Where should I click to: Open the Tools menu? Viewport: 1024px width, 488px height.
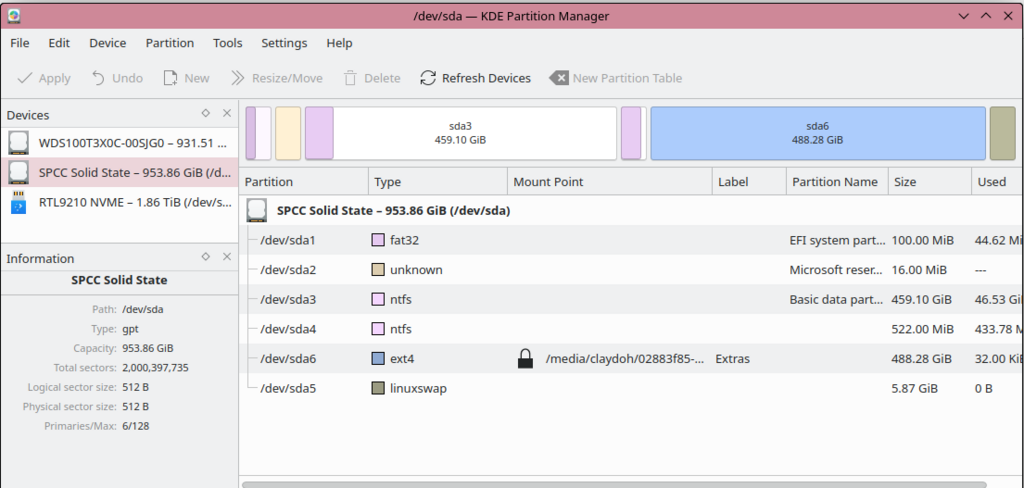tap(227, 43)
